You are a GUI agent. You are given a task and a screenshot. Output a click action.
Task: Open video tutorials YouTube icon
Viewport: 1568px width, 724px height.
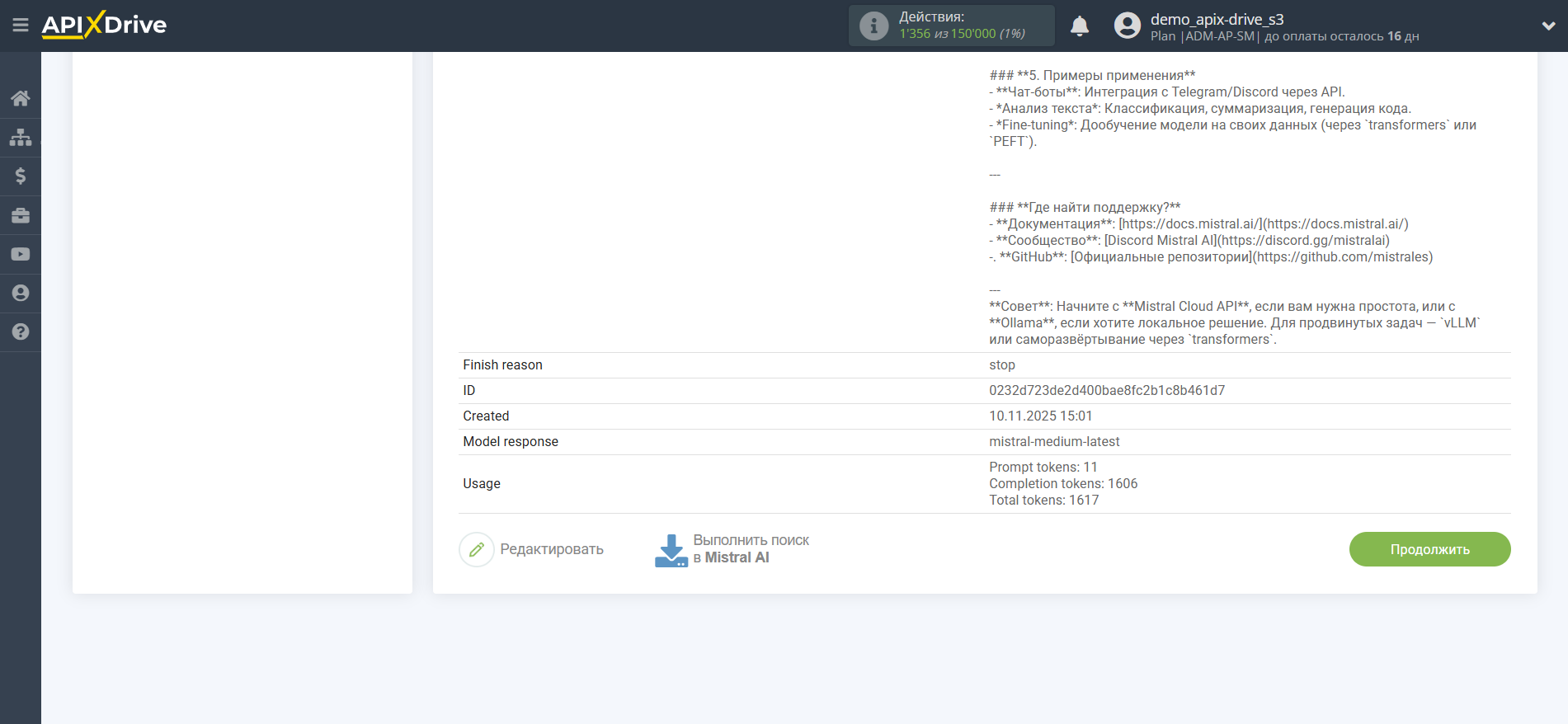coord(21,254)
